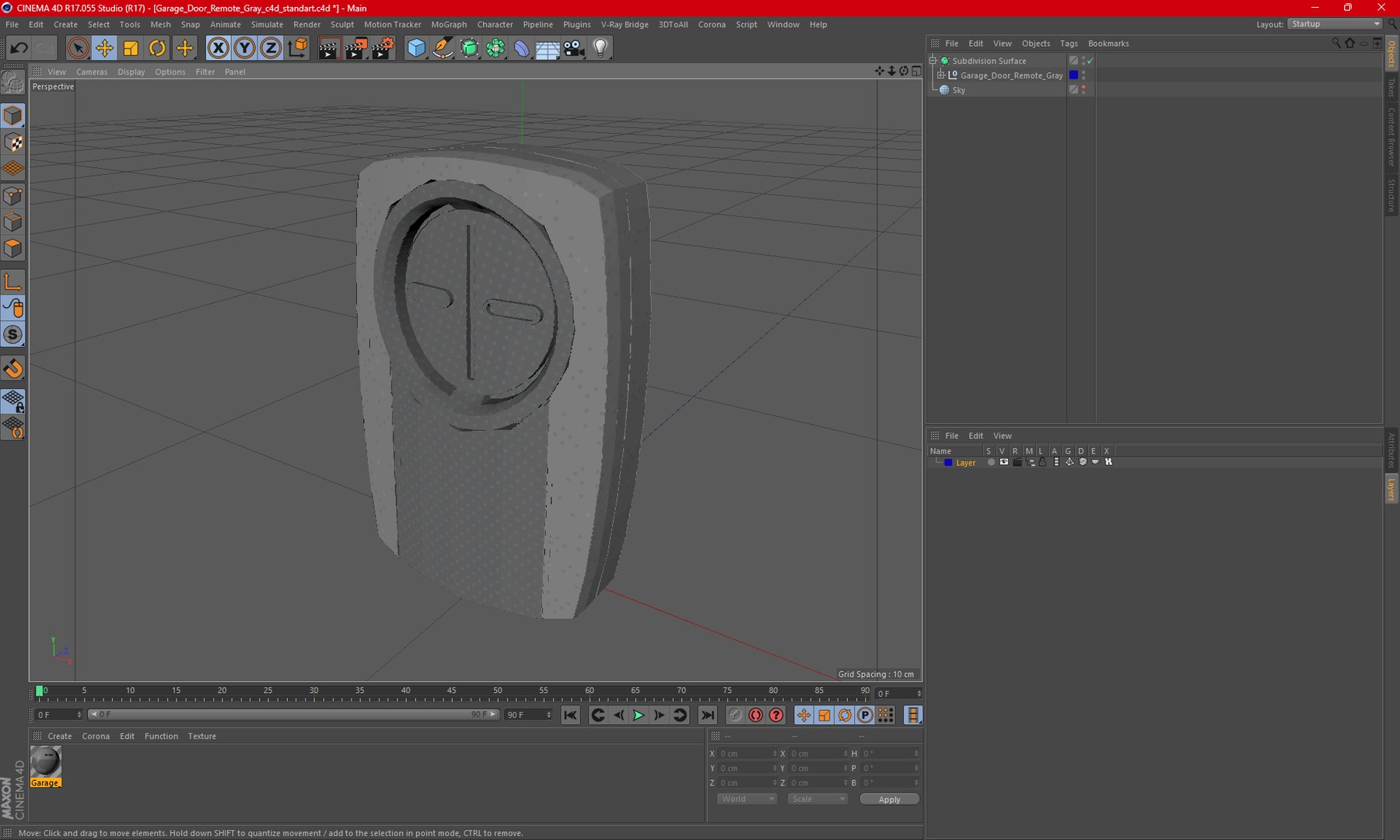Click the blue layer swatch on Garage_Door_Remote_Gray

pyautogui.click(x=1074, y=75)
